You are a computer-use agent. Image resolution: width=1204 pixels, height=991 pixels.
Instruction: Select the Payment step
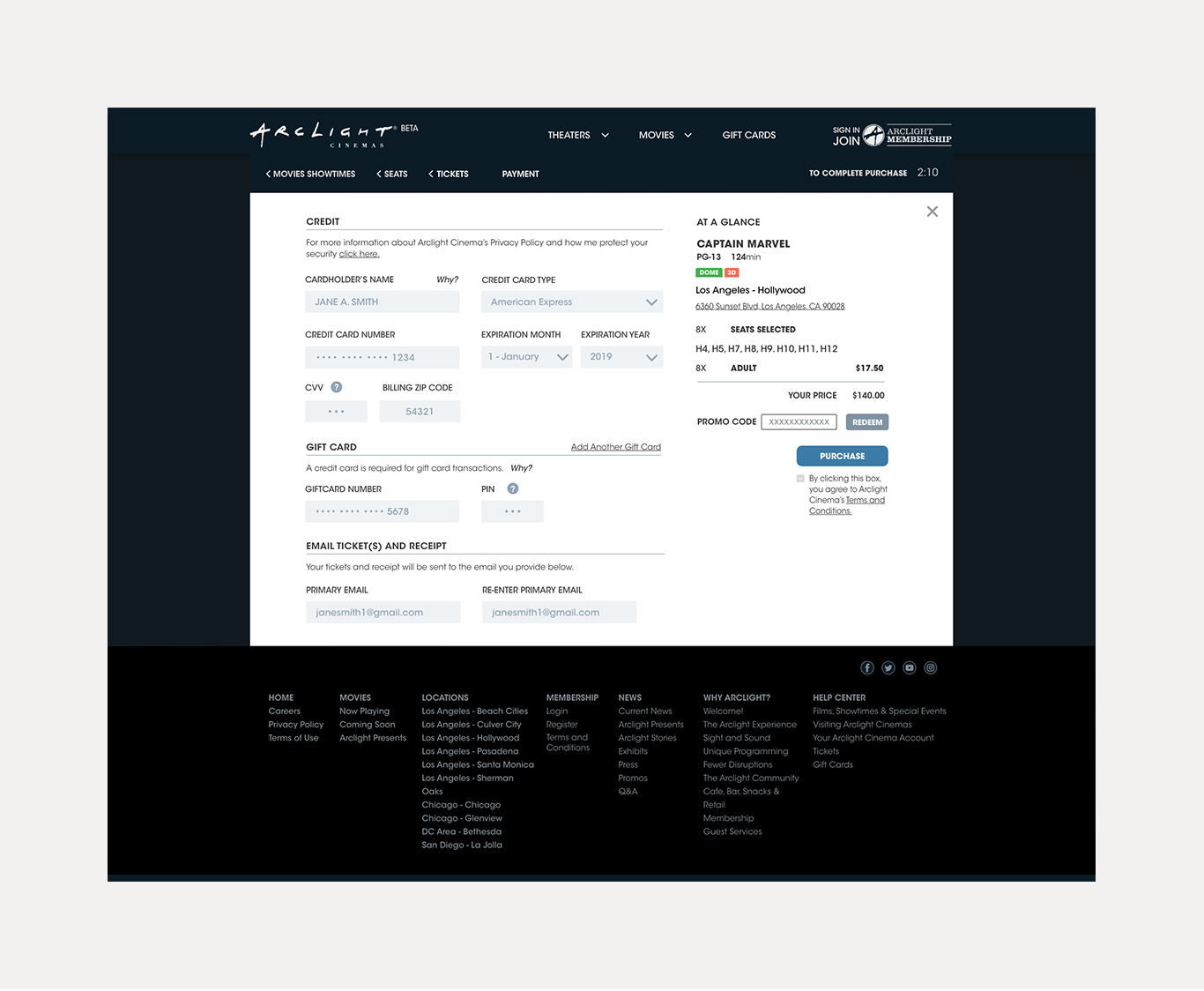click(521, 174)
